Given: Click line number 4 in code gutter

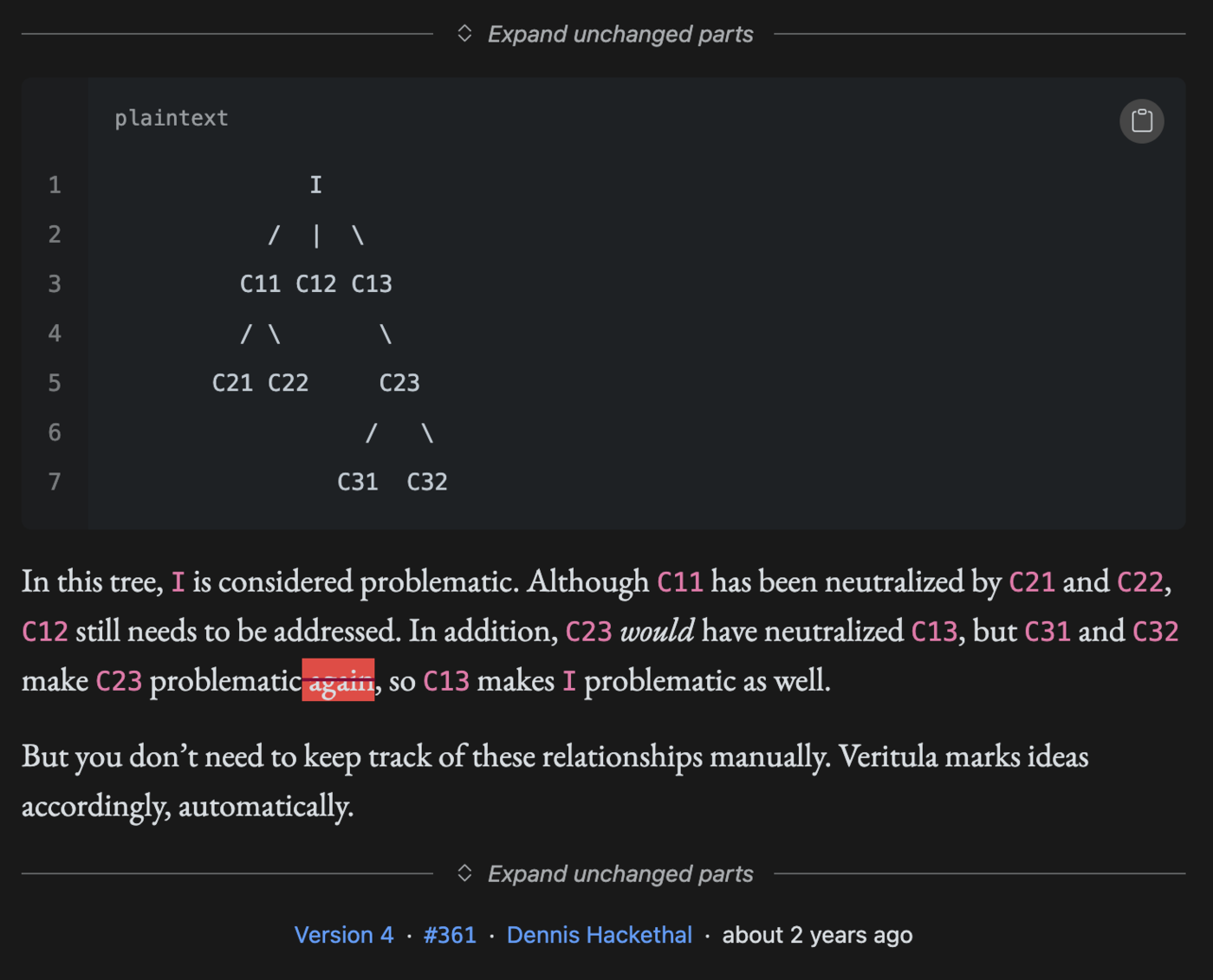Looking at the screenshot, I should 55,334.
